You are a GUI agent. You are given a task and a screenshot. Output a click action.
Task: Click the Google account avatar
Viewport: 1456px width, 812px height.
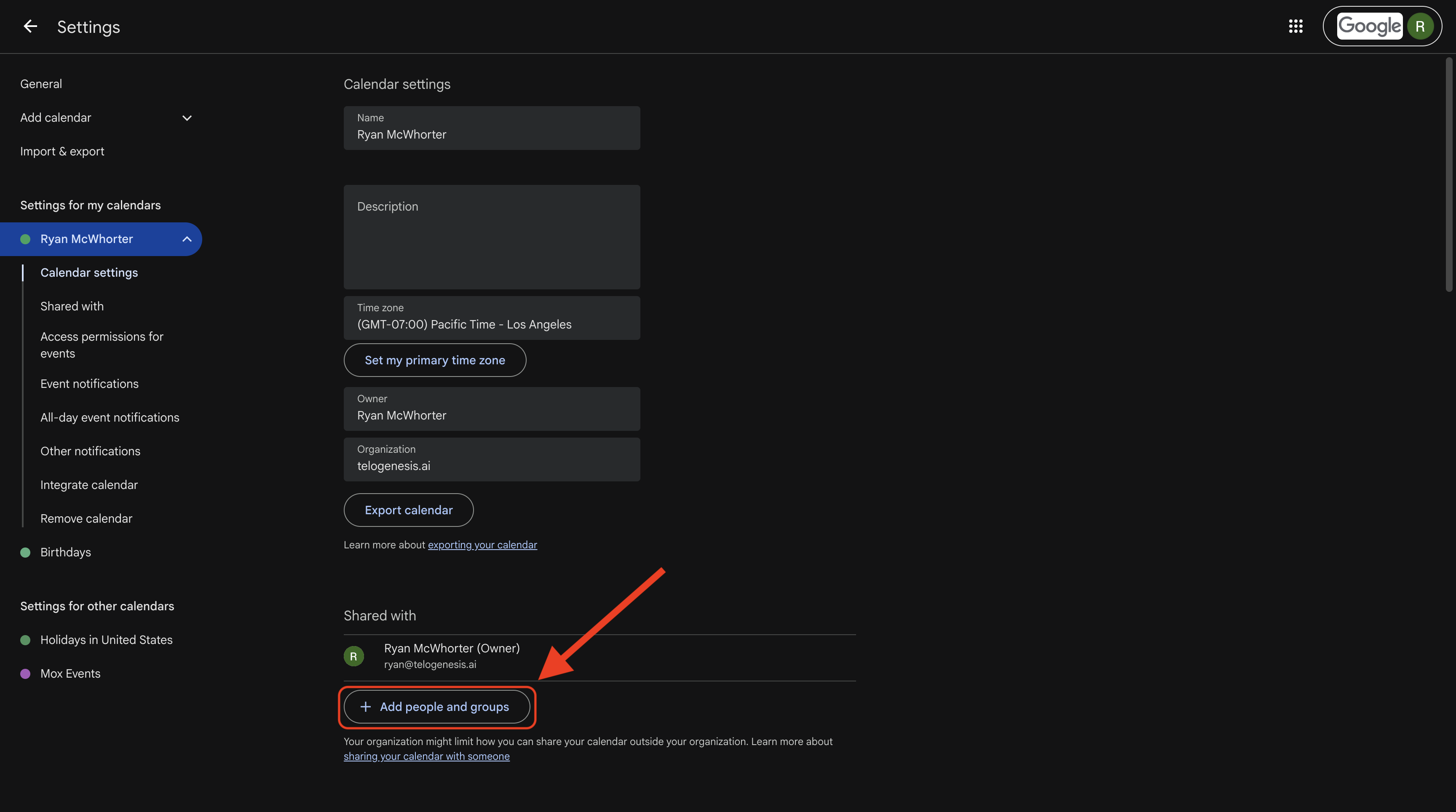[1420, 26]
